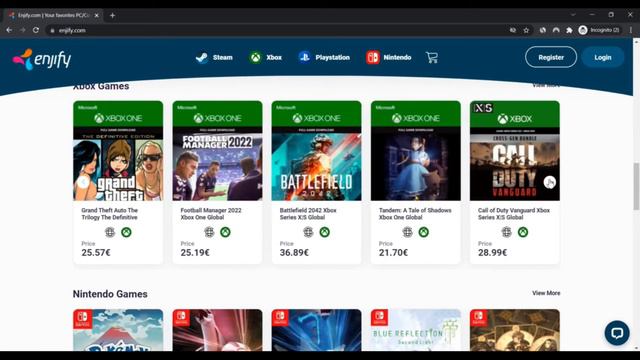Image resolution: width=640 pixels, height=360 pixels.
Task: Click globe region icon under Battlefield 2042
Action: 308,232
